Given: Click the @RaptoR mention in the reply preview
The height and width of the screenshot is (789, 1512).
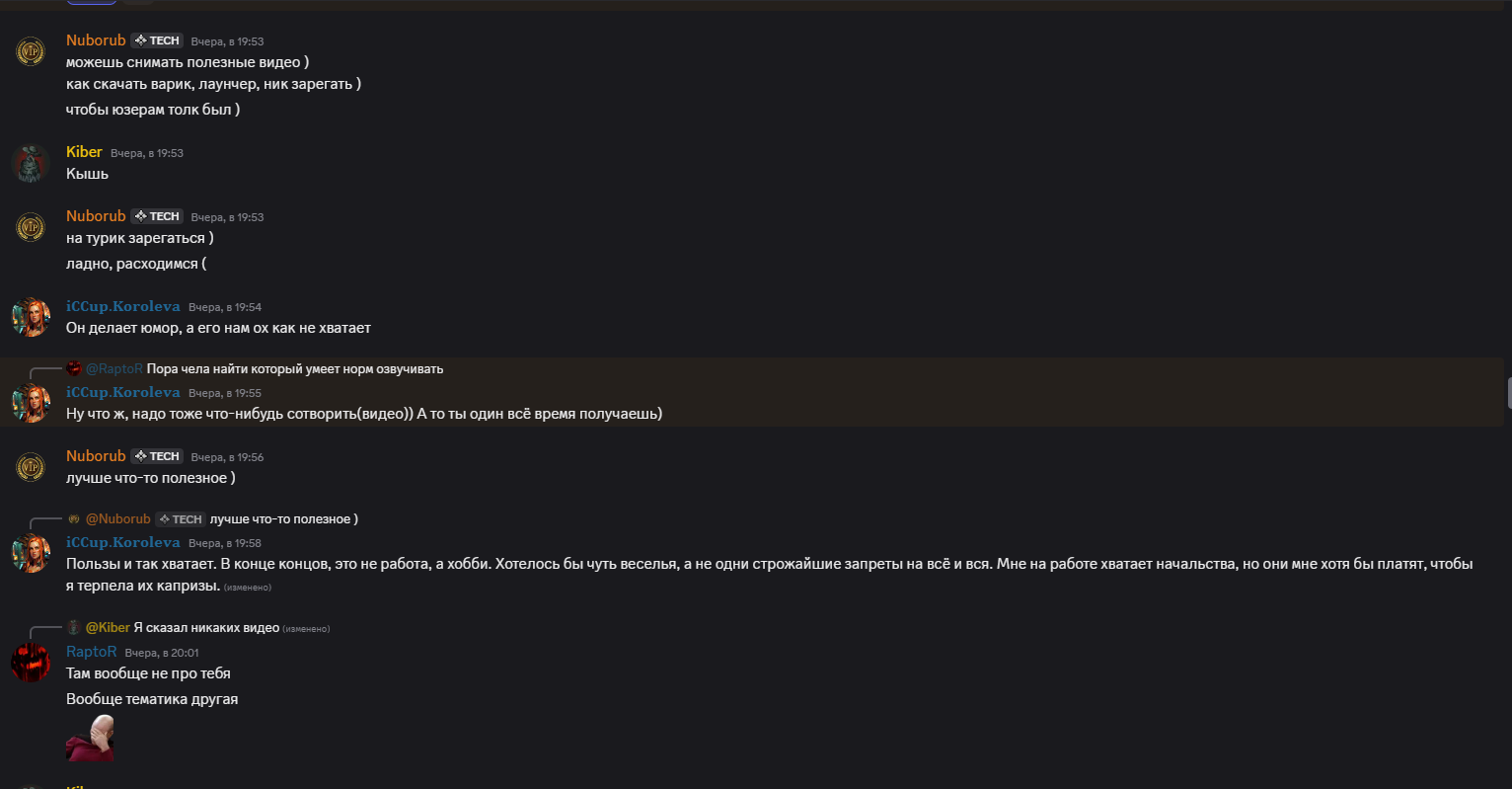Looking at the screenshot, I should click(x=113, y=369).
